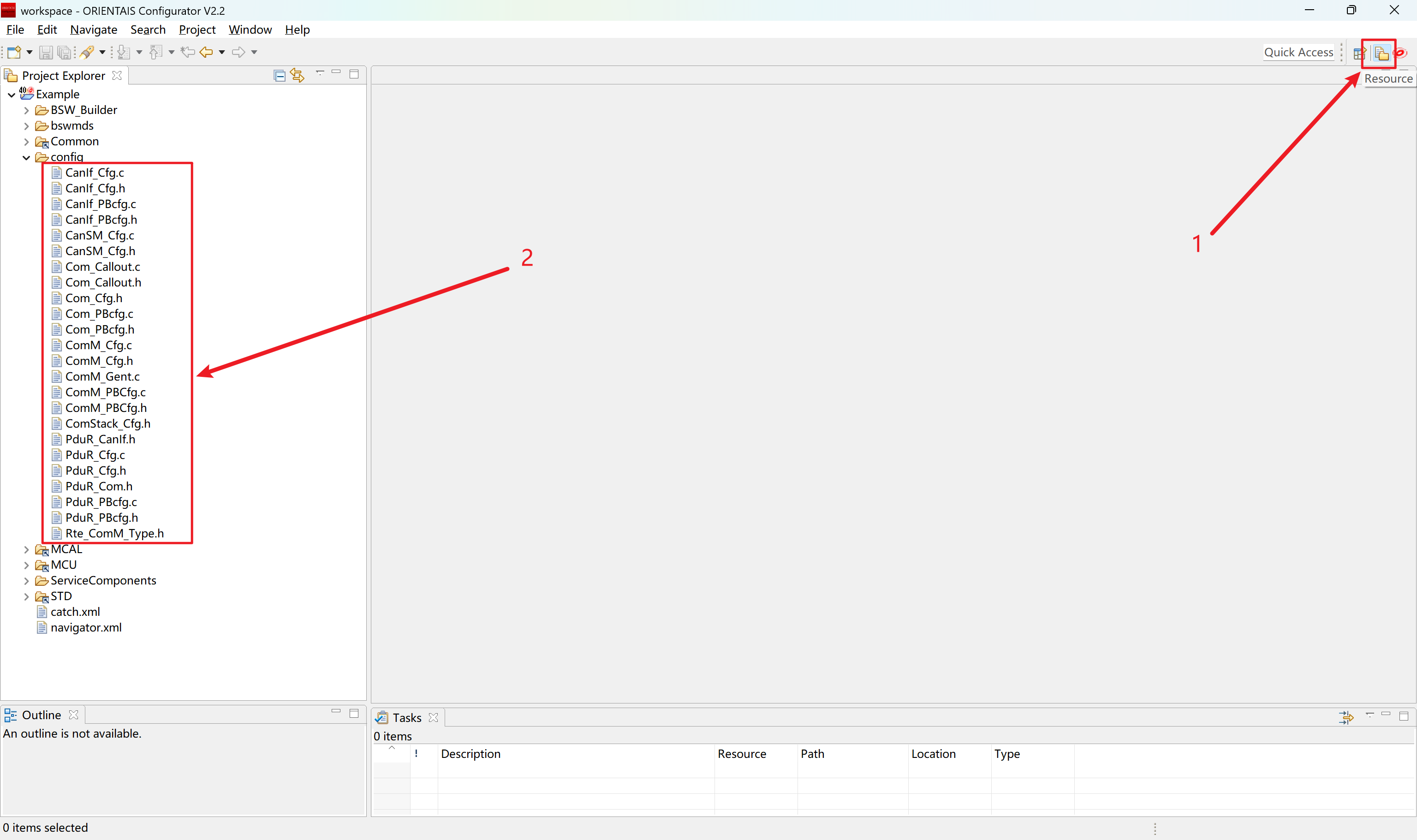Open the Project Explorer view menu triangle

point(320,72)
